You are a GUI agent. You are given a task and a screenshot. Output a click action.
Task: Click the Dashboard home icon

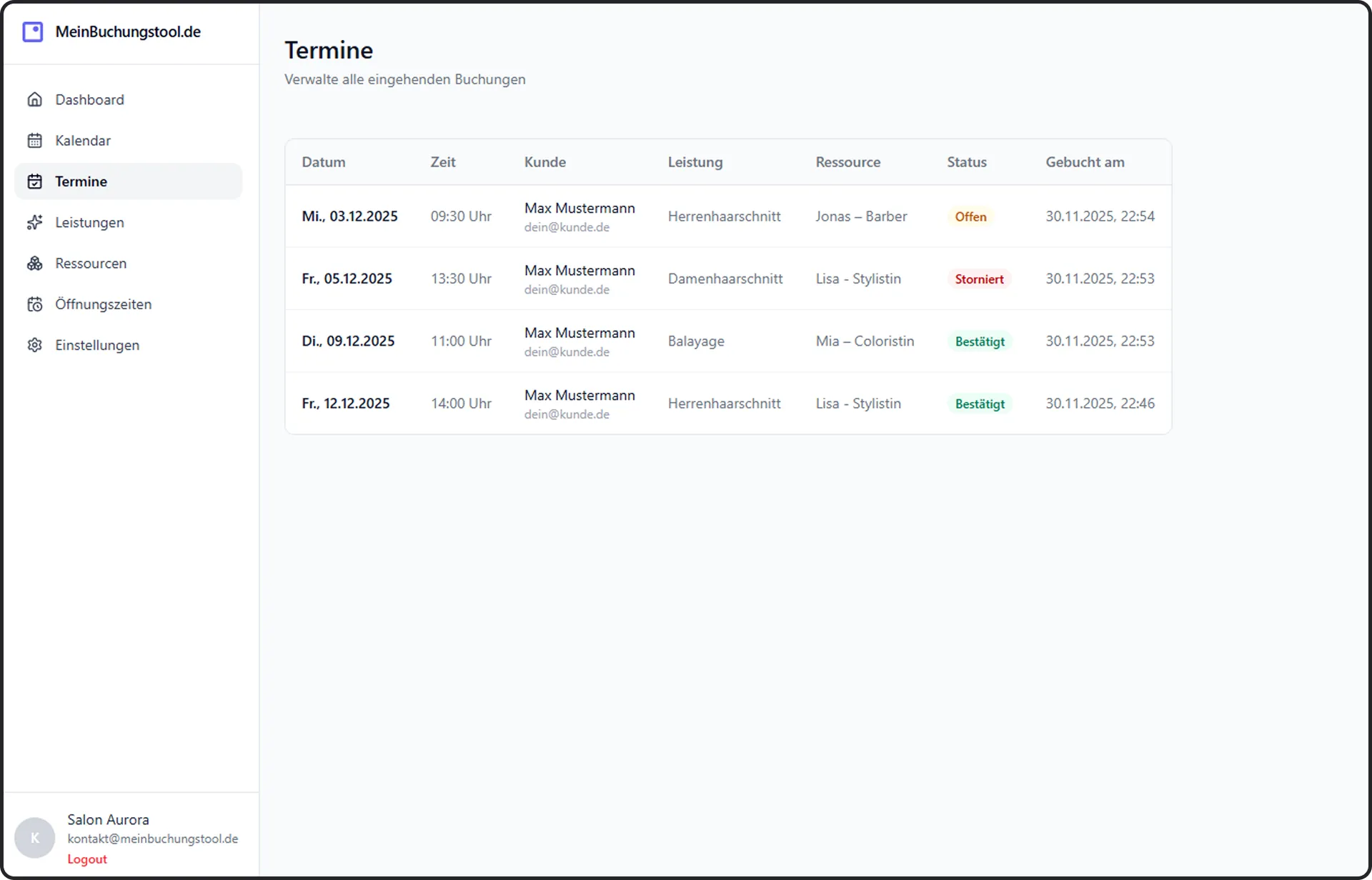(34, 100)
